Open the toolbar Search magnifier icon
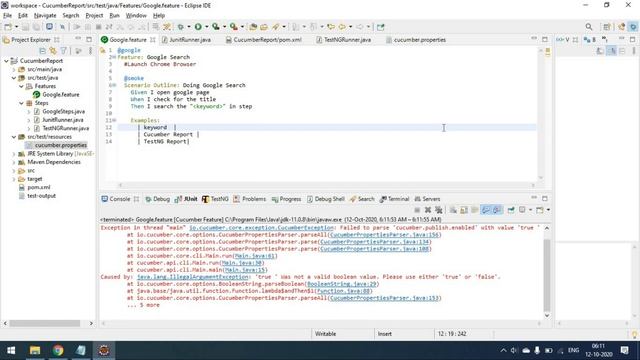The height and width of the screenshot is (360, 640). [589, 27]
